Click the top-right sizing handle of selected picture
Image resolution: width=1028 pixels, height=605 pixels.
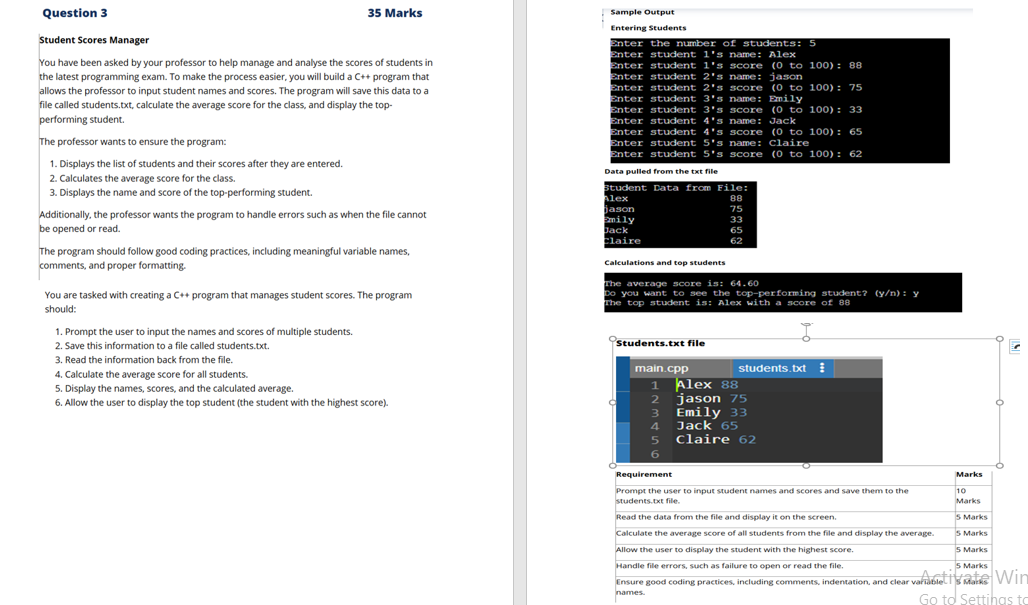(x=999, y=339)
